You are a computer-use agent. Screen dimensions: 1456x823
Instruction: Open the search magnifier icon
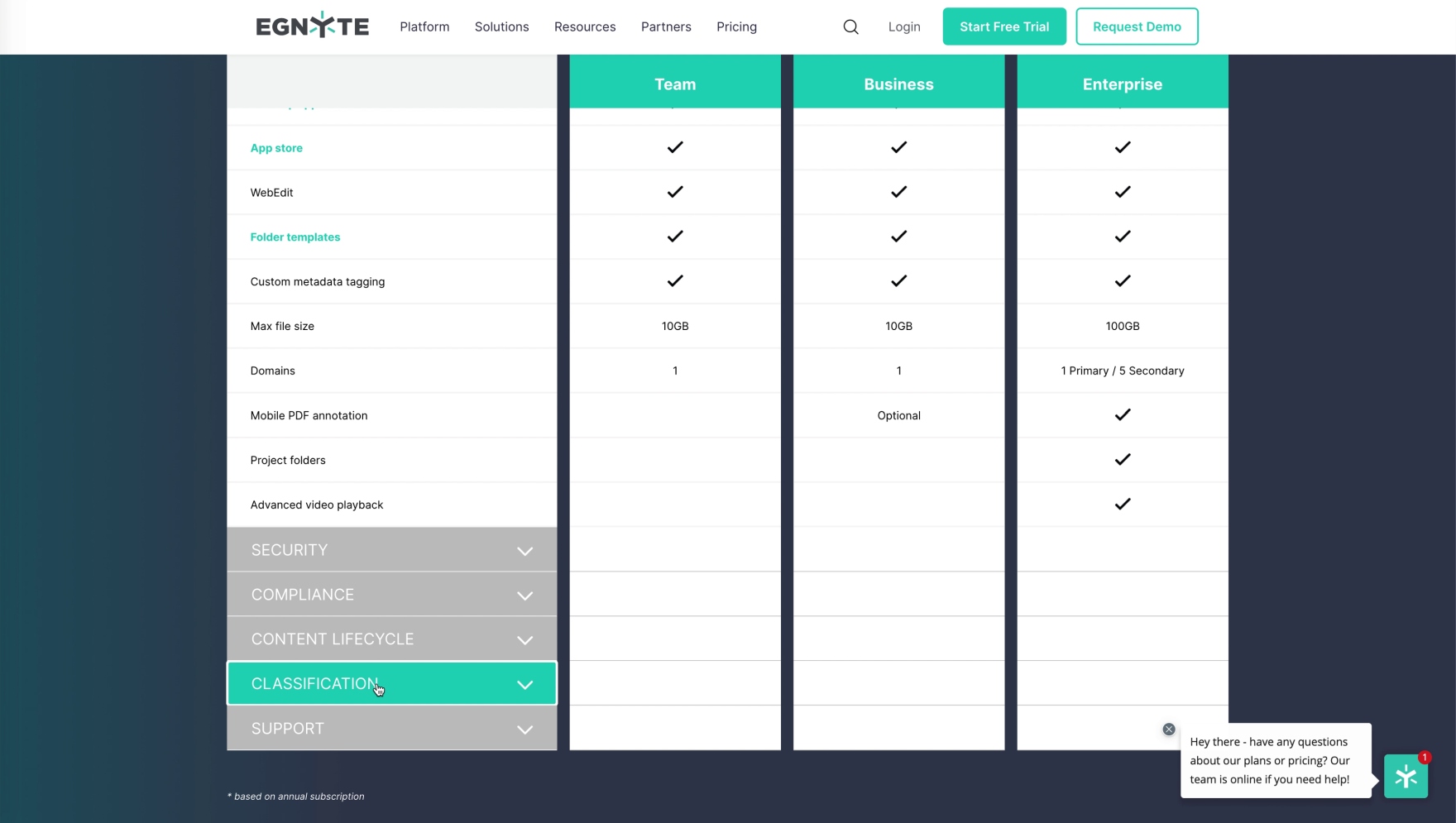coord(850,27)
